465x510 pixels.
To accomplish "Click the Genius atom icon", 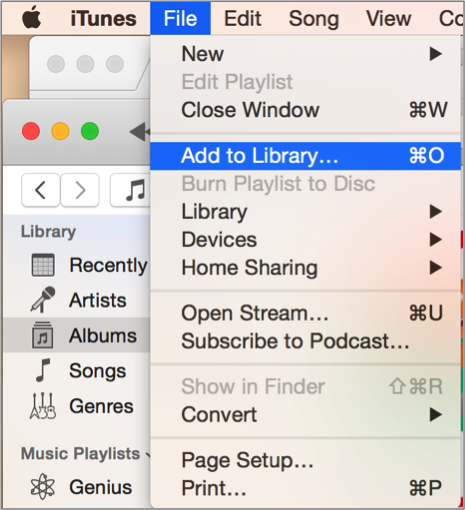I will pos(42,487).
